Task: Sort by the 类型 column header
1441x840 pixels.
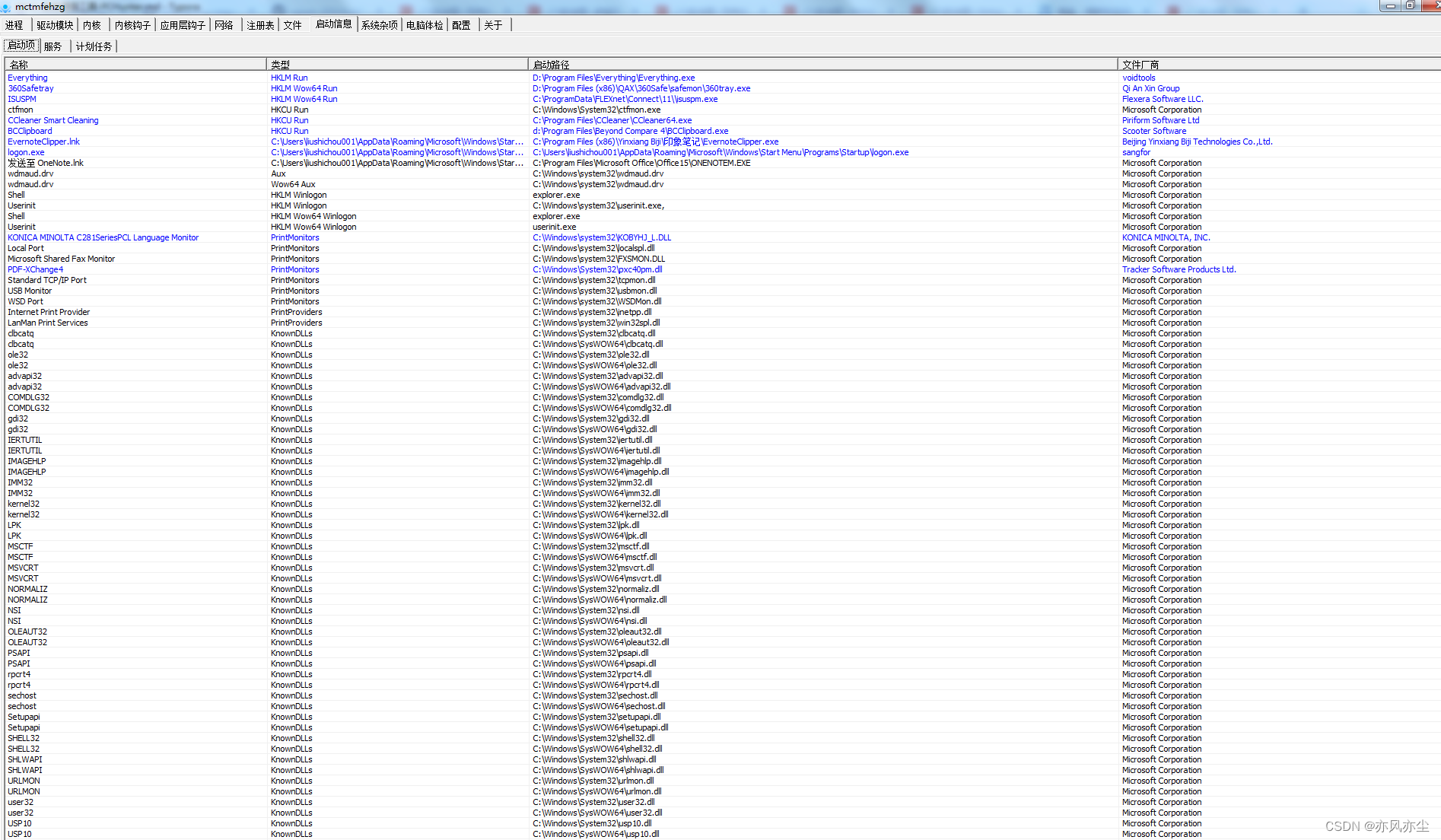Action: coord(397,65)
